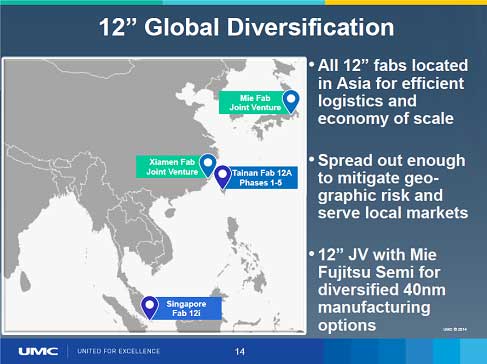Click the bullet about mitigating geographic risk
The image size is (487, 364).
tap(389, 186)
